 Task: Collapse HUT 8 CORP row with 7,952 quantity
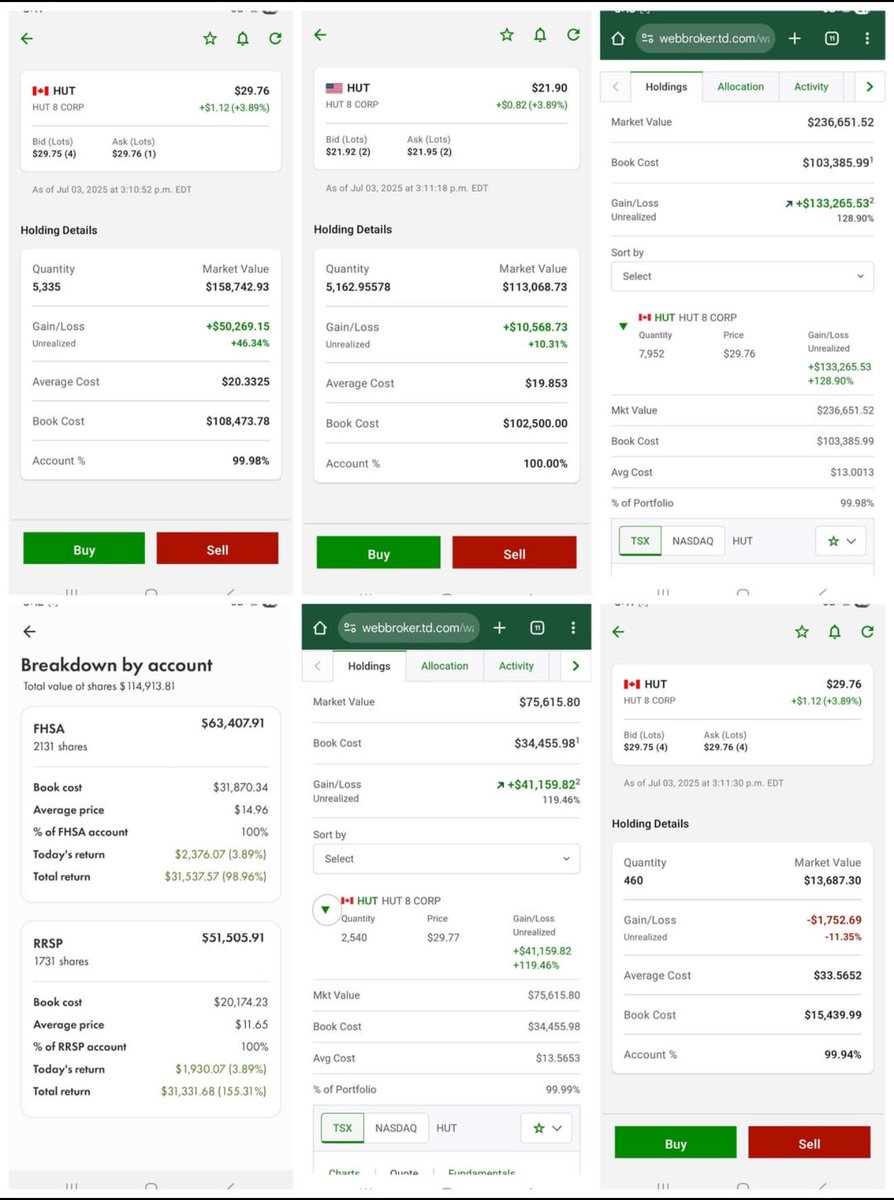pyautogui.click(x=624, y=326)
